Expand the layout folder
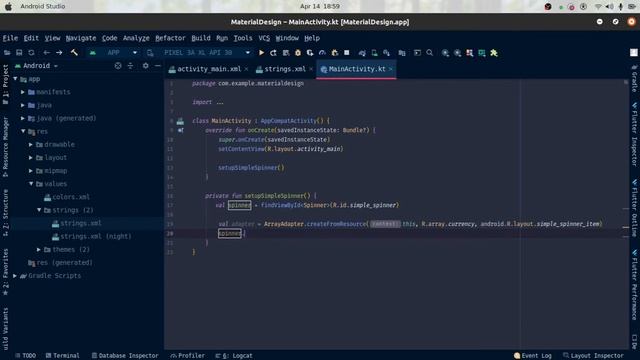This screenshot has height=360, width=640. pyautogui.click(x=31, y=158)
